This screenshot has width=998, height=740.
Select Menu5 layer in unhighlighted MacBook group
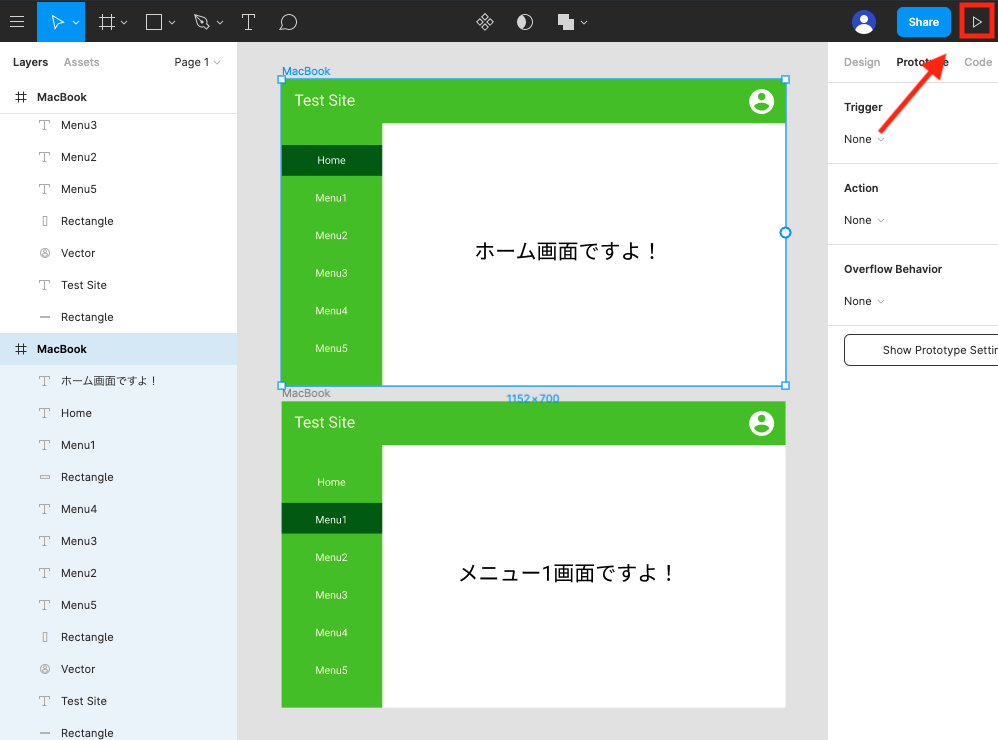point(118,189)
